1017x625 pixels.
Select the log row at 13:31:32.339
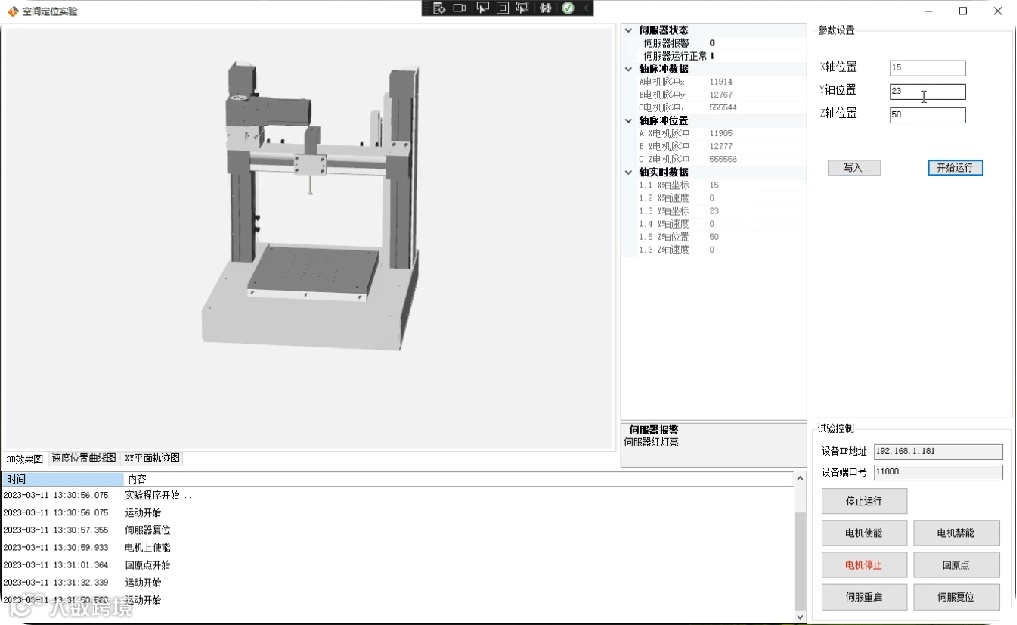(x=397, y=583)
